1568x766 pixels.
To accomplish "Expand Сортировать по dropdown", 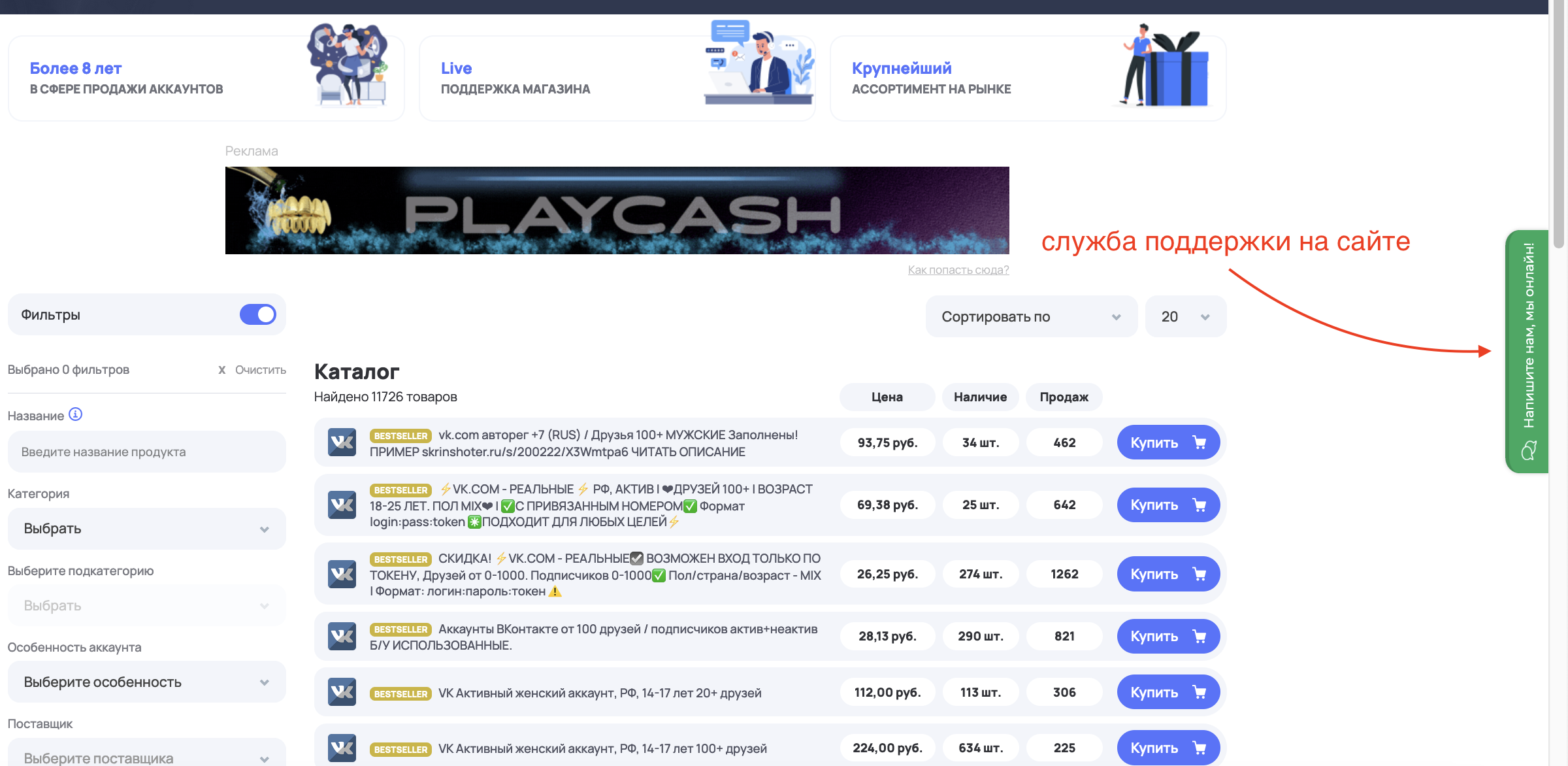I will pyautogui.click(x=1031, y=317).
